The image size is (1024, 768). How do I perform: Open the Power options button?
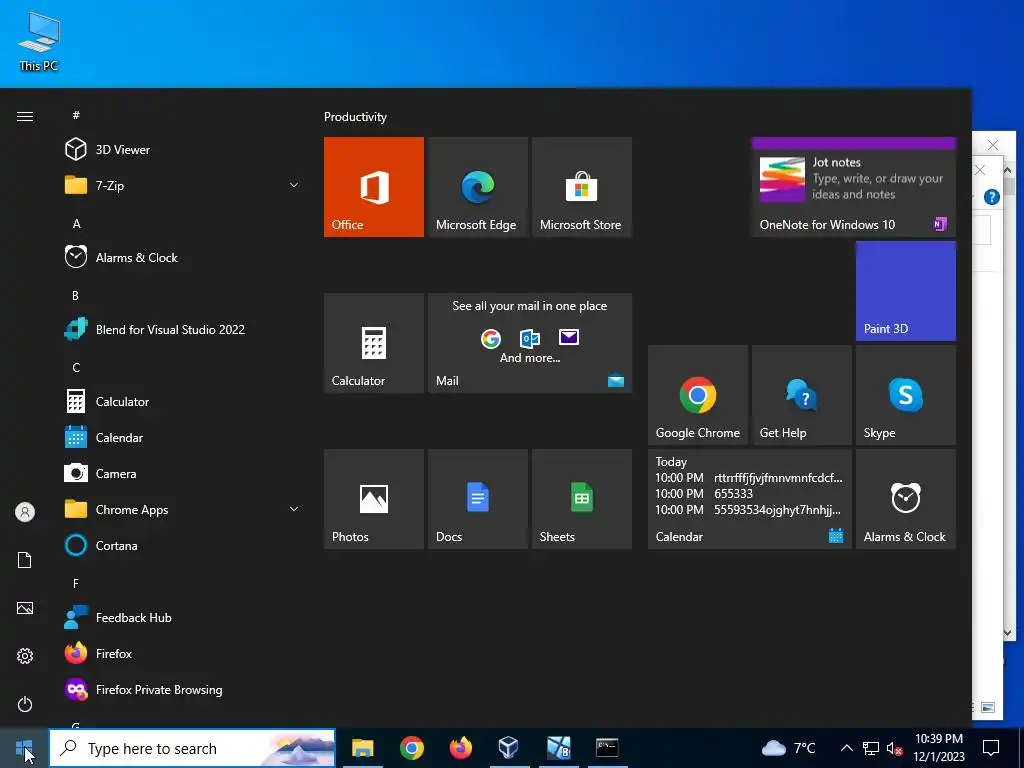click(25, 704)
